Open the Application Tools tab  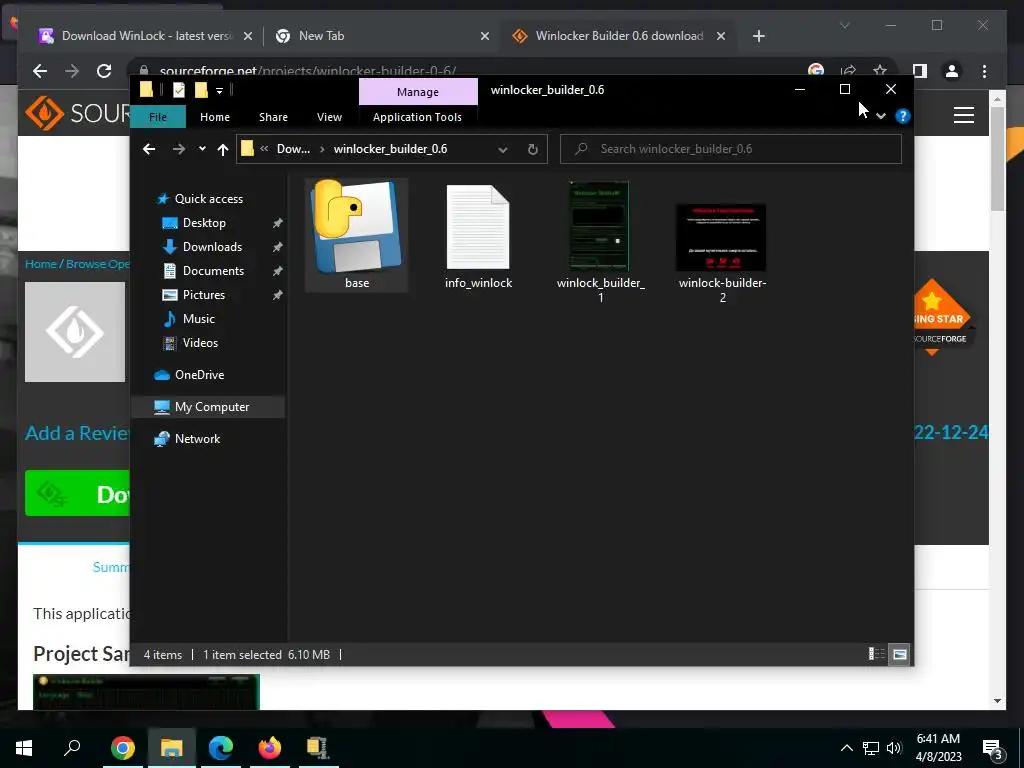[x=417, y=117]
